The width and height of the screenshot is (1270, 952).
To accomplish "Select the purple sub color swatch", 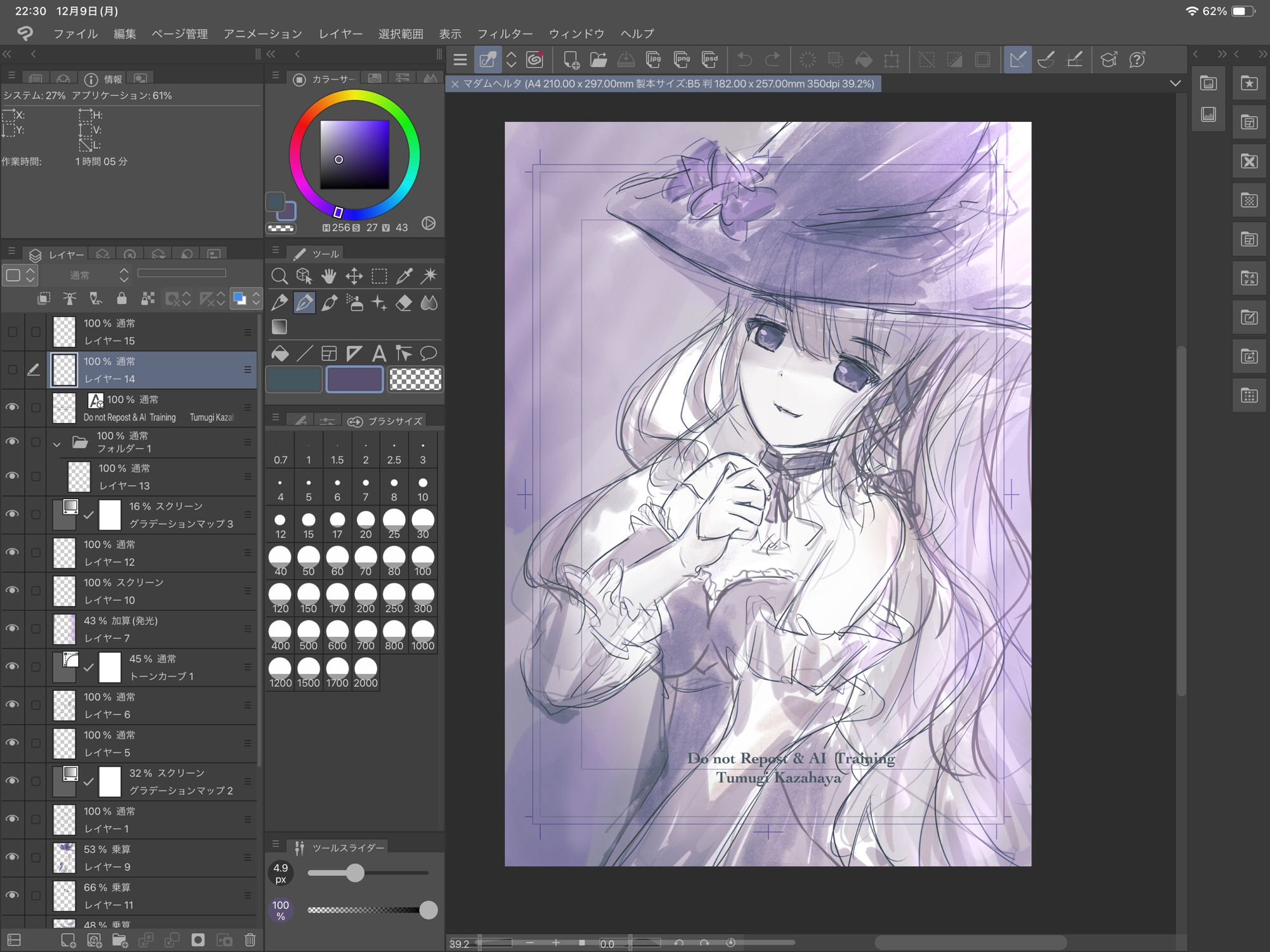I will [354, 380].
